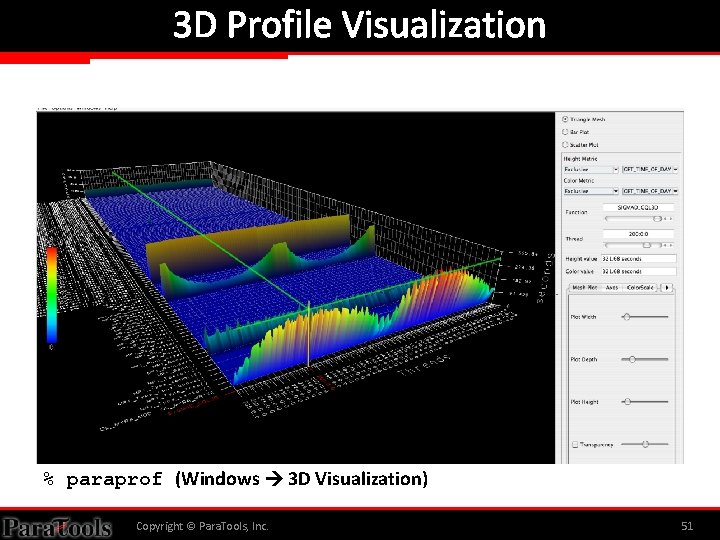Open the Color Metric Exclusive dropdown

tap(591, 191)
